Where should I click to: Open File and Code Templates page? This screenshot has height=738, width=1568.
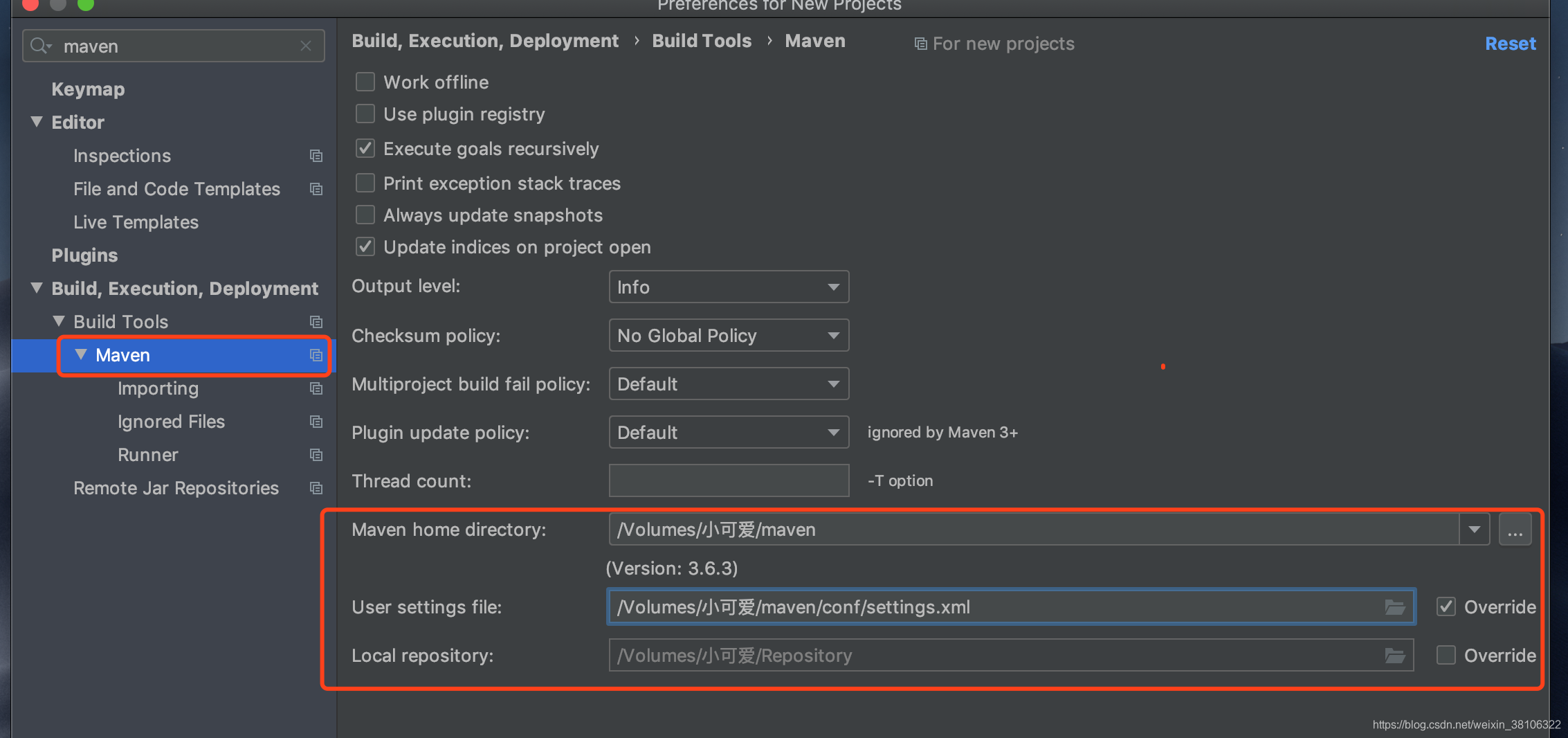[176, 189]
